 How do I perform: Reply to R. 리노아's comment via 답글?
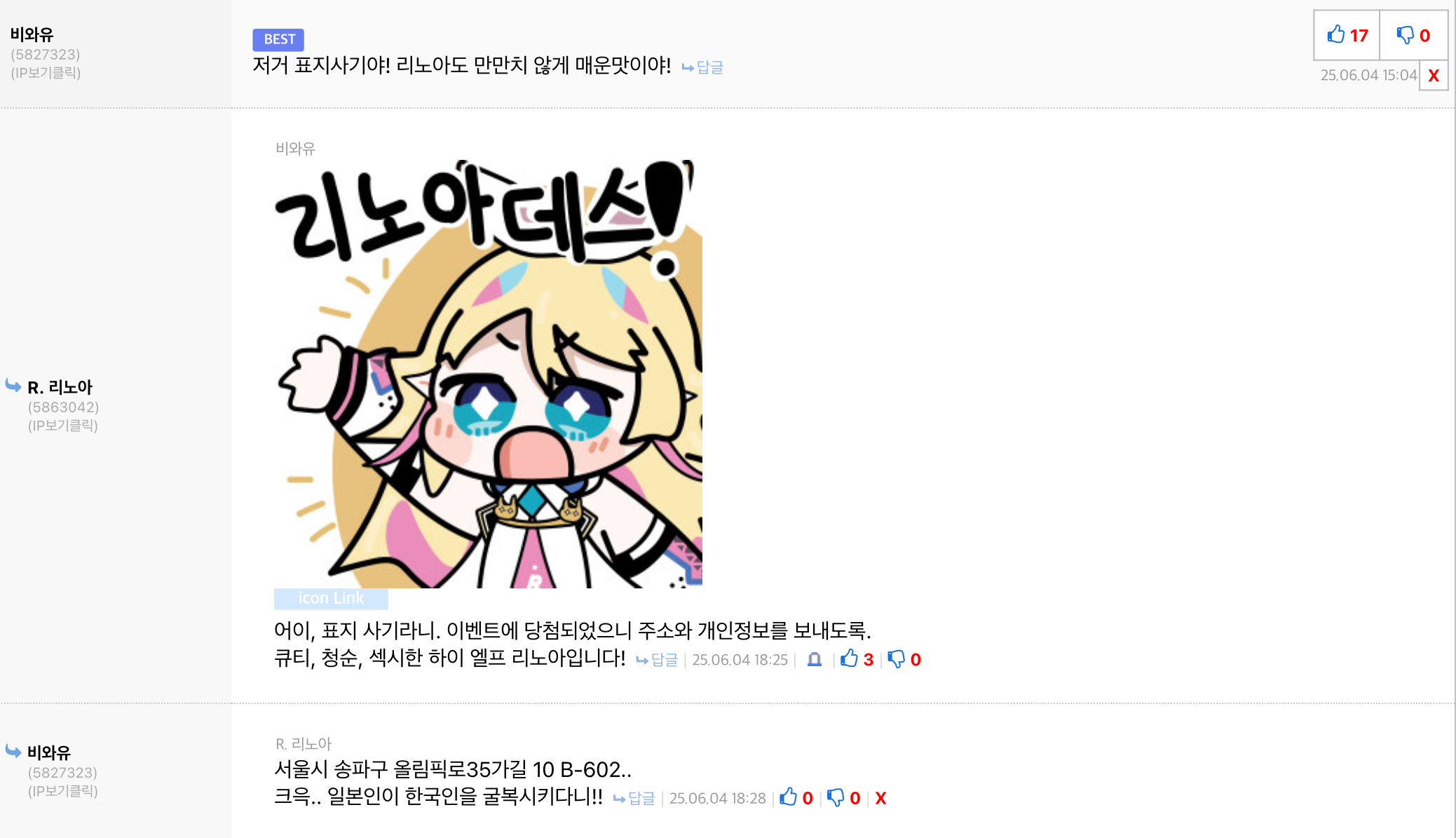(657, 660)
